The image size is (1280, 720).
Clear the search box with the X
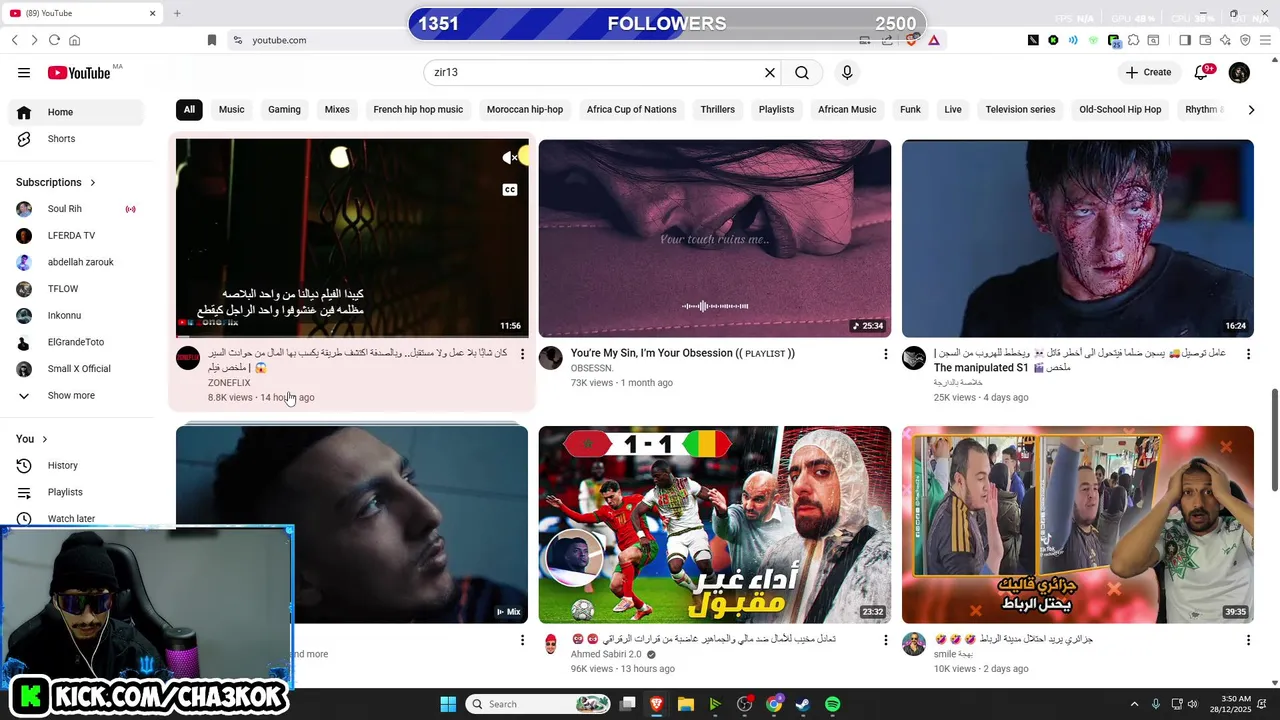[x=770, y=73]
